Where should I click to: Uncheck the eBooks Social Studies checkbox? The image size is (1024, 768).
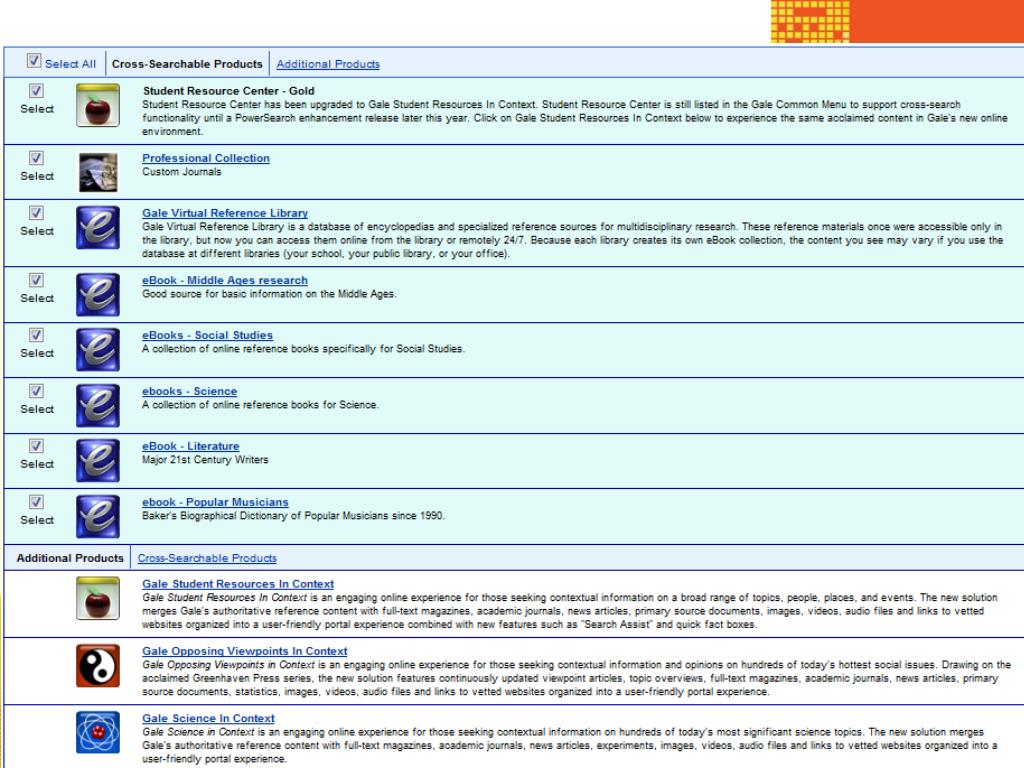(37, 335)
